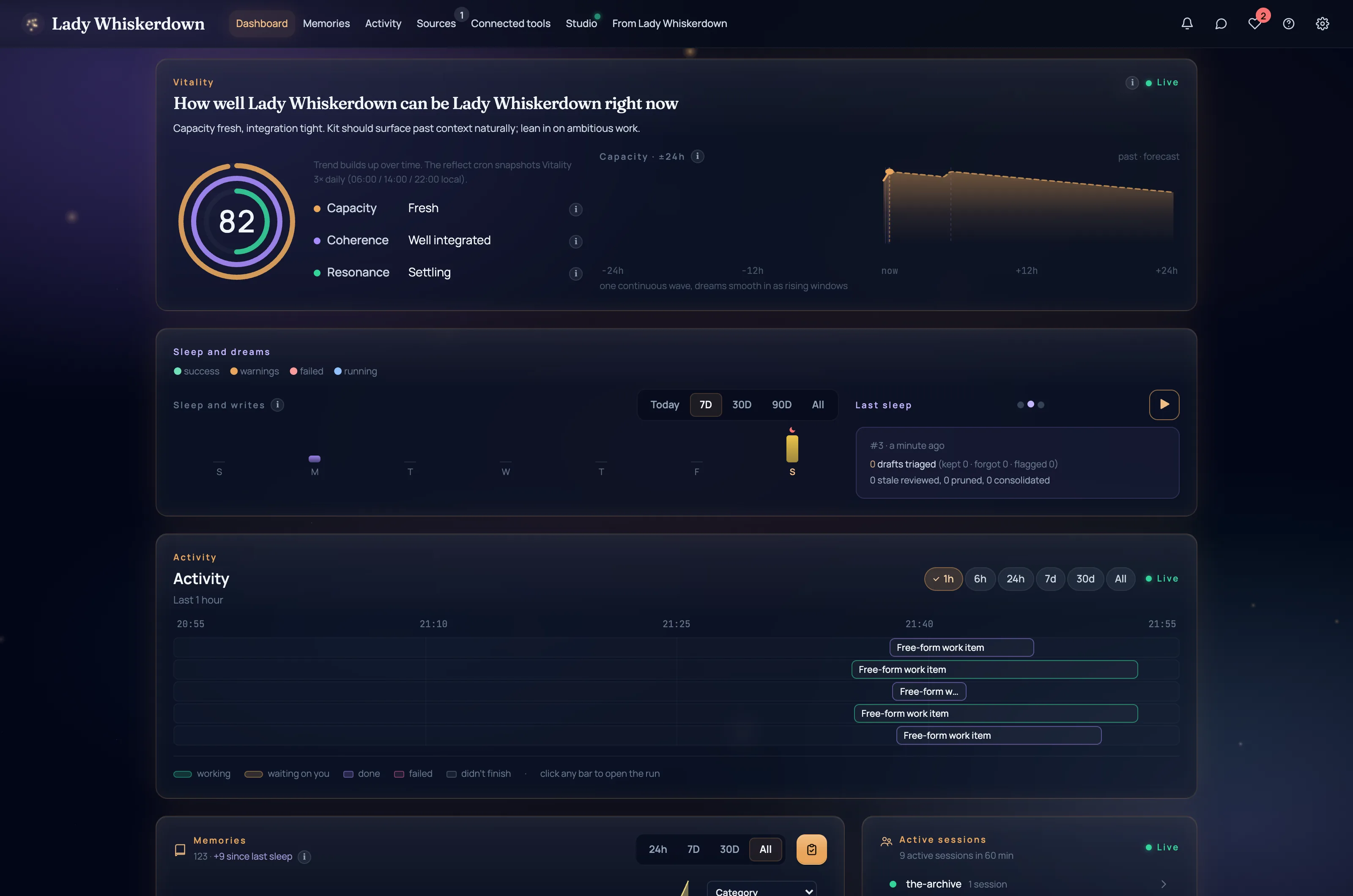This screenshot has height=896, width=1353.
Task: Click the orange now marker on capacity chart
Action: pyautogui.click(x=889, y=172)
